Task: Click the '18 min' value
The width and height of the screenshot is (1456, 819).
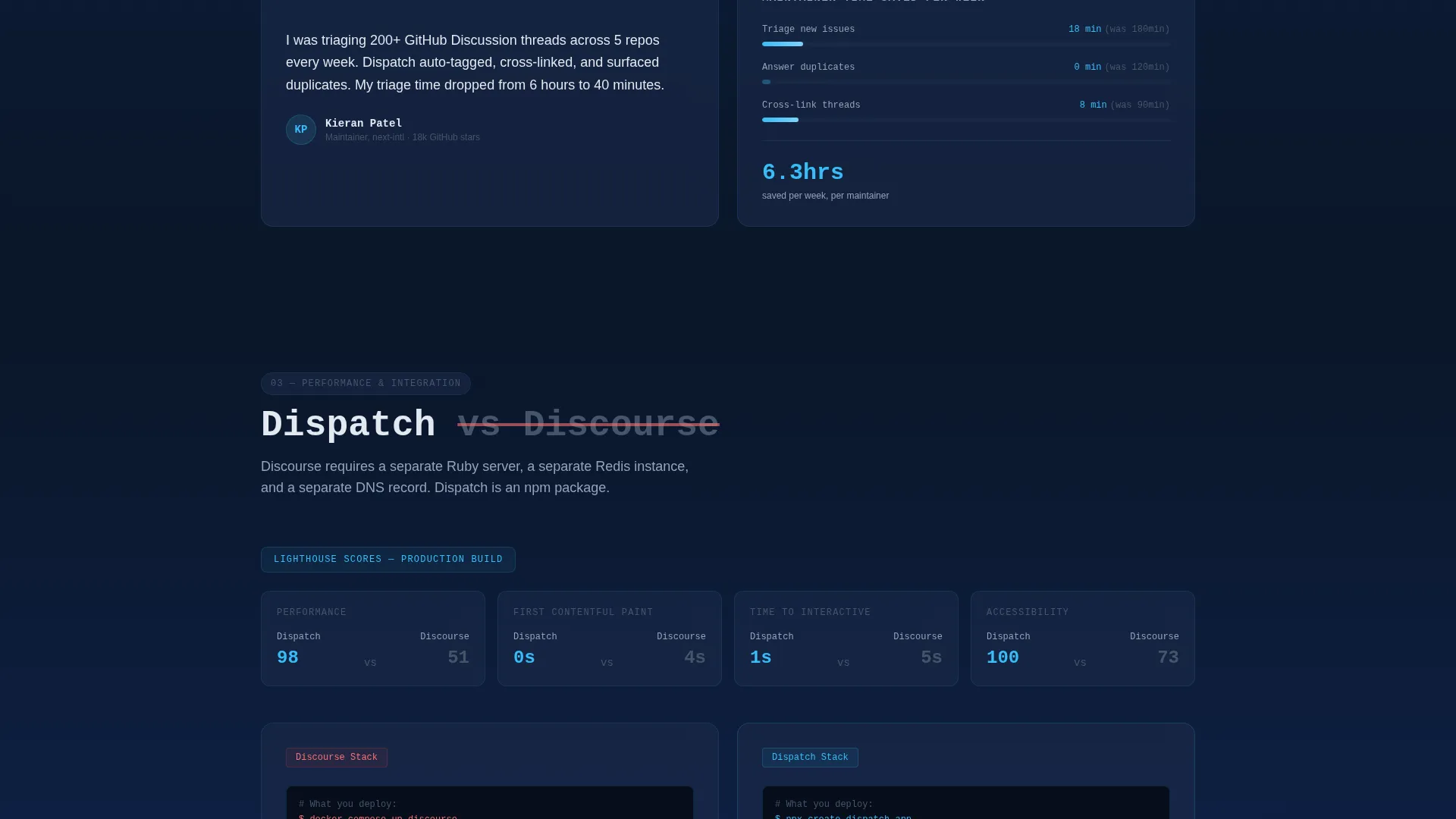Action: tap(1084, 30)
